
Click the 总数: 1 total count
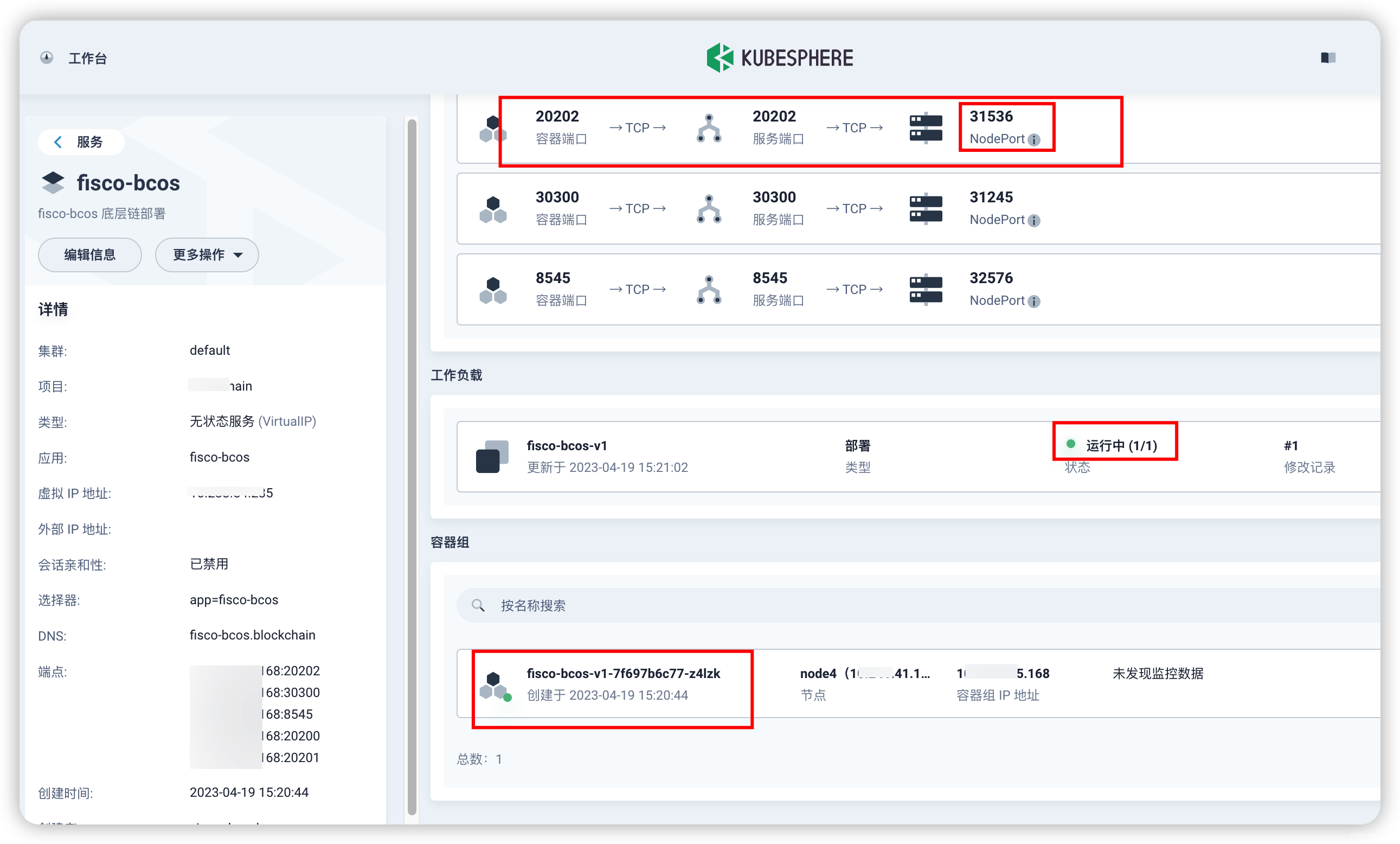click(x=479, y=759)
